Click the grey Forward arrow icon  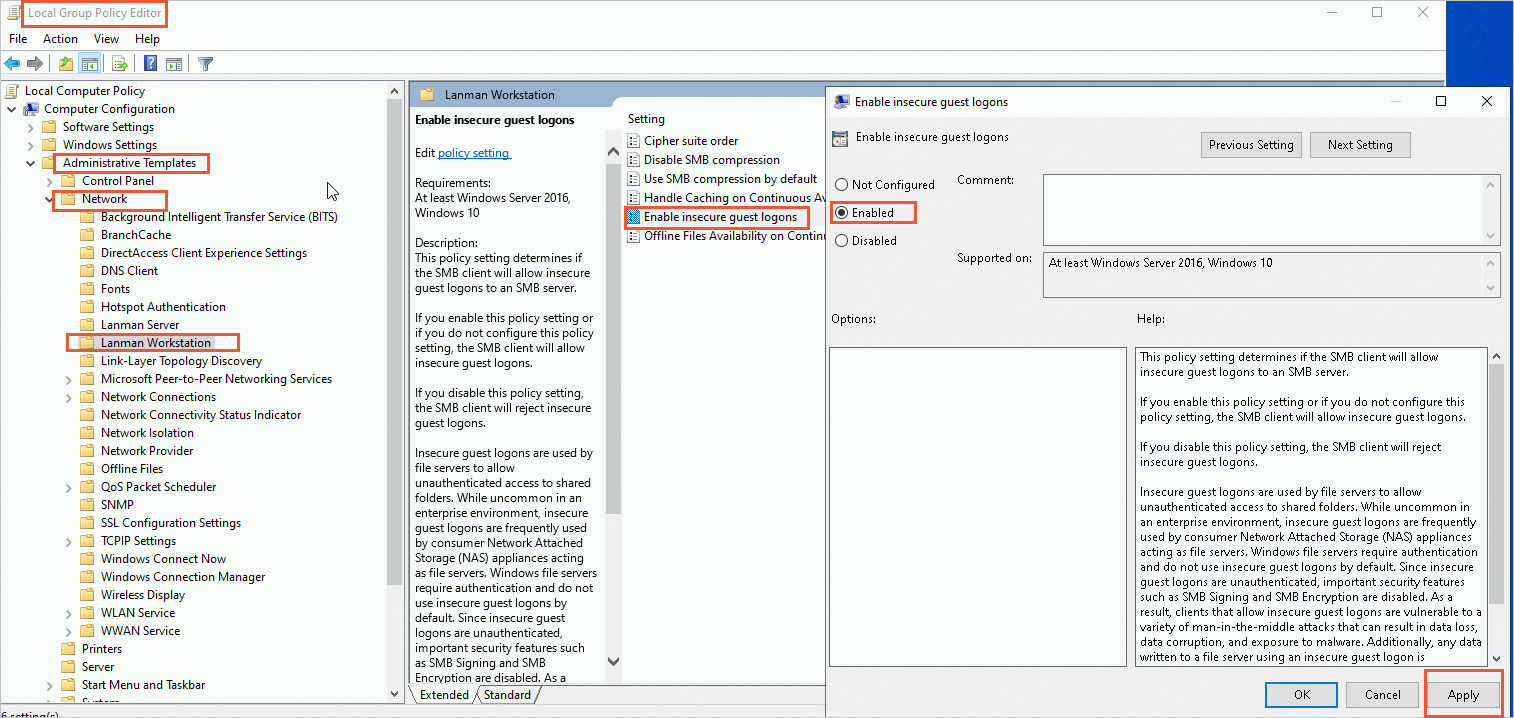(35, 64)
